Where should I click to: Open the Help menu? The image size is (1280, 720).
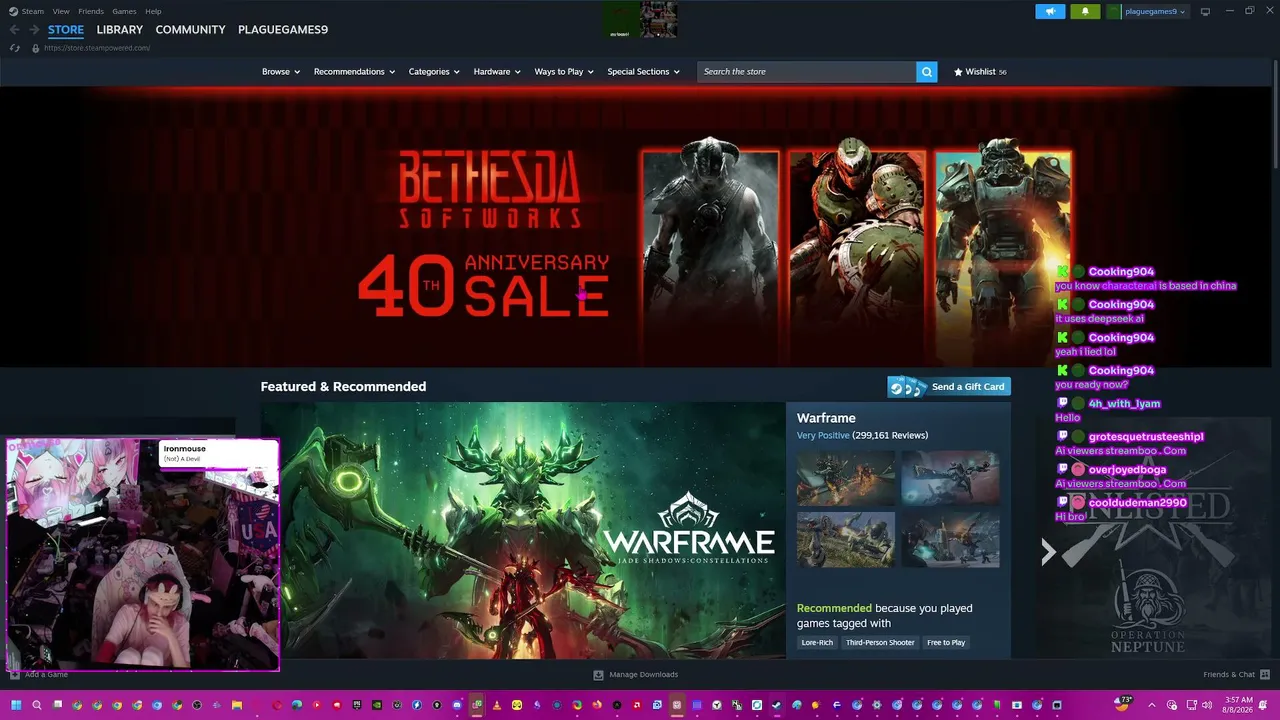[153, 11]
